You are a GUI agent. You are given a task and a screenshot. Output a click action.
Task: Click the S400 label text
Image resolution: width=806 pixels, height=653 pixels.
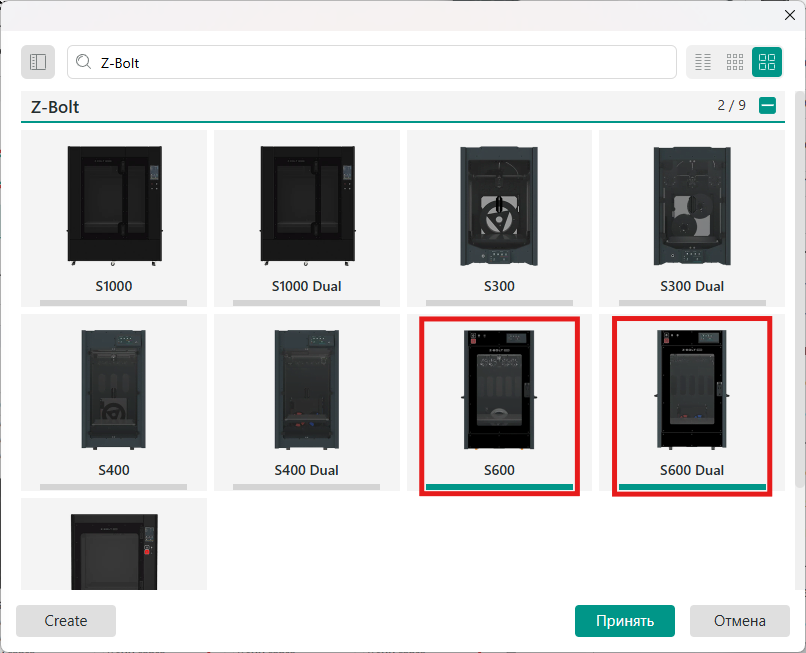tap(114, 470)
